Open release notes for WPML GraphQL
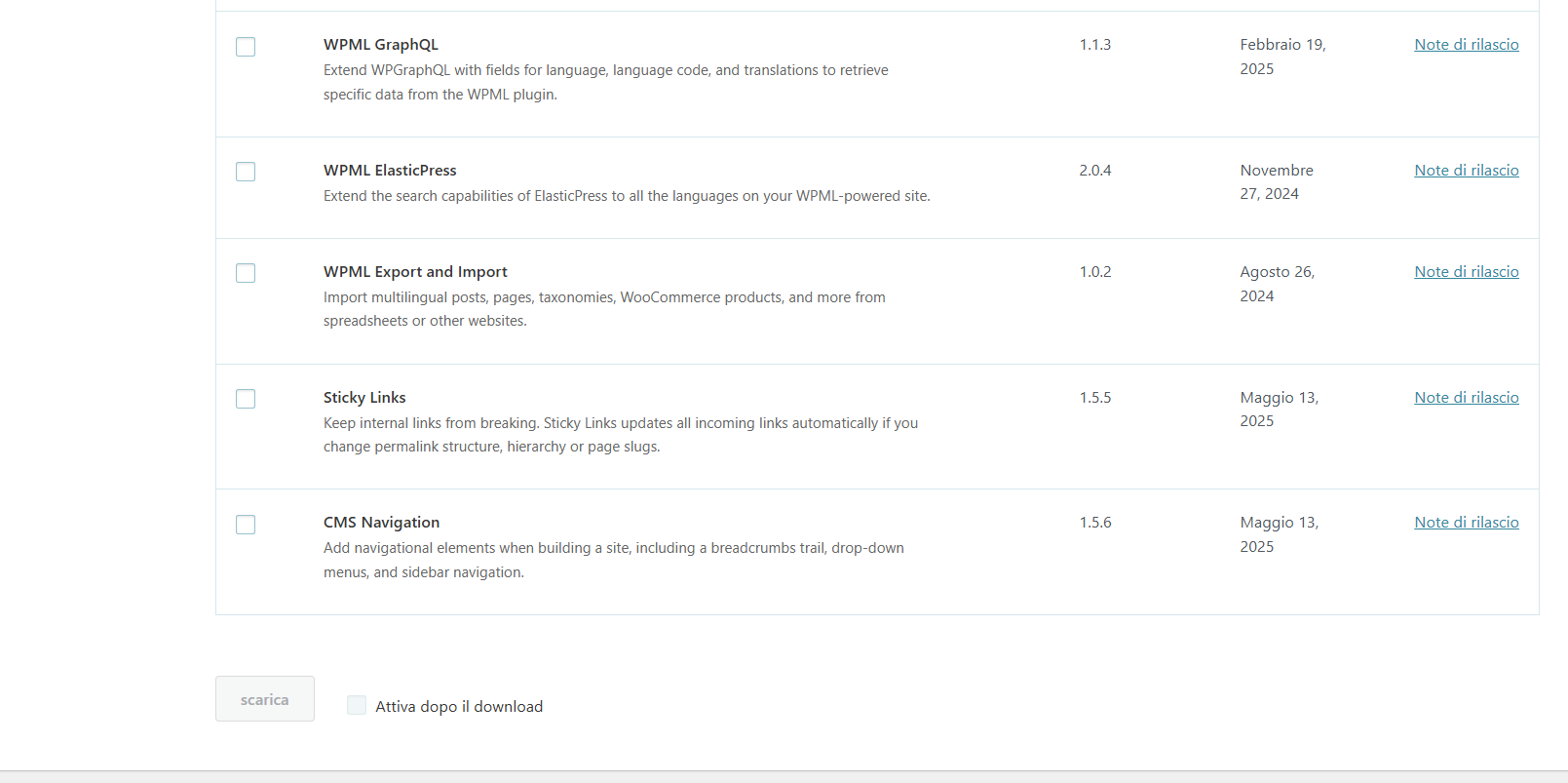Image resolution: width=1568 pixels, height=783 pixels. tap(1467, 45)
